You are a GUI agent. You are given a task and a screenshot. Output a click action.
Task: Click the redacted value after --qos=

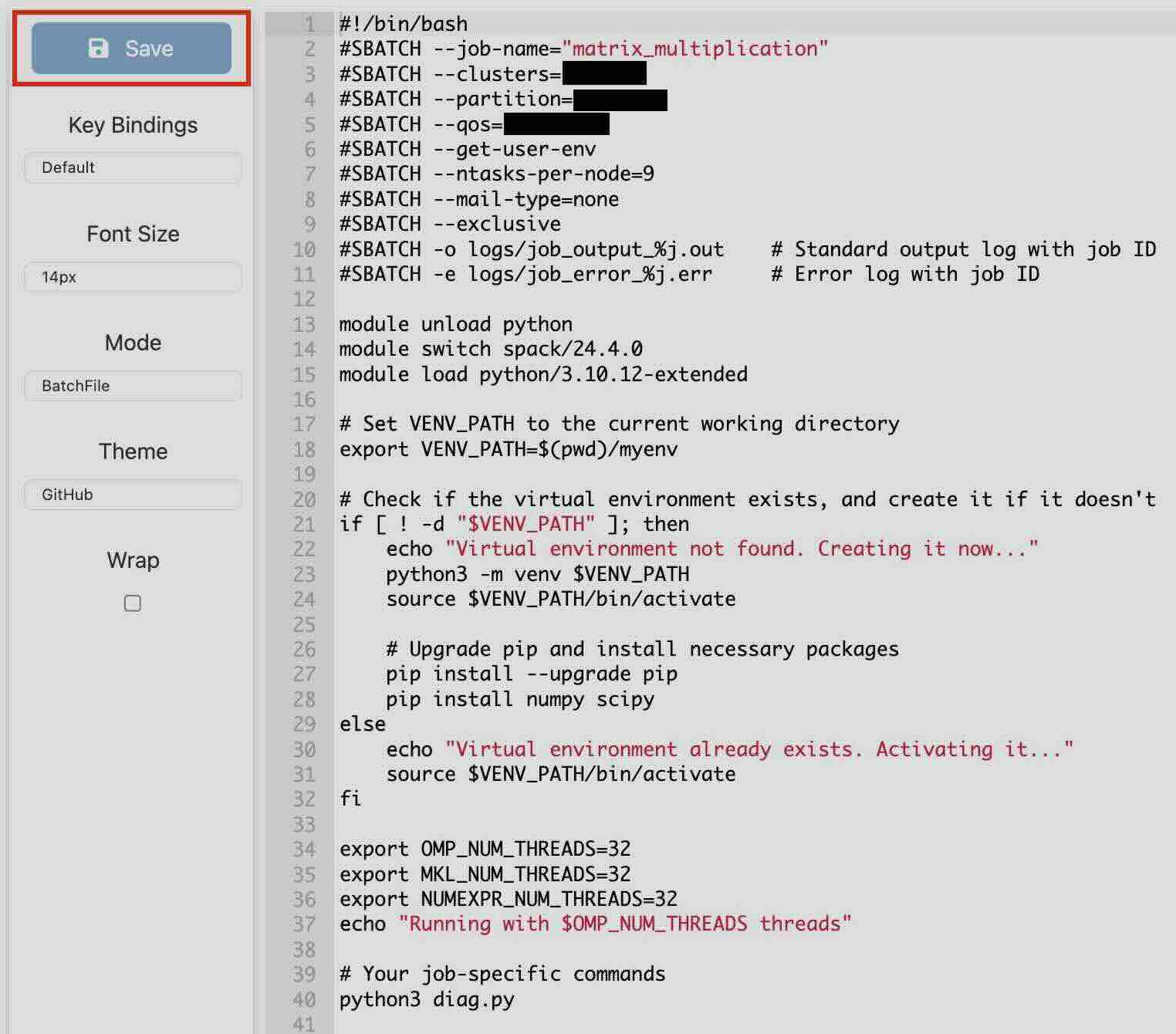point(556,124)
